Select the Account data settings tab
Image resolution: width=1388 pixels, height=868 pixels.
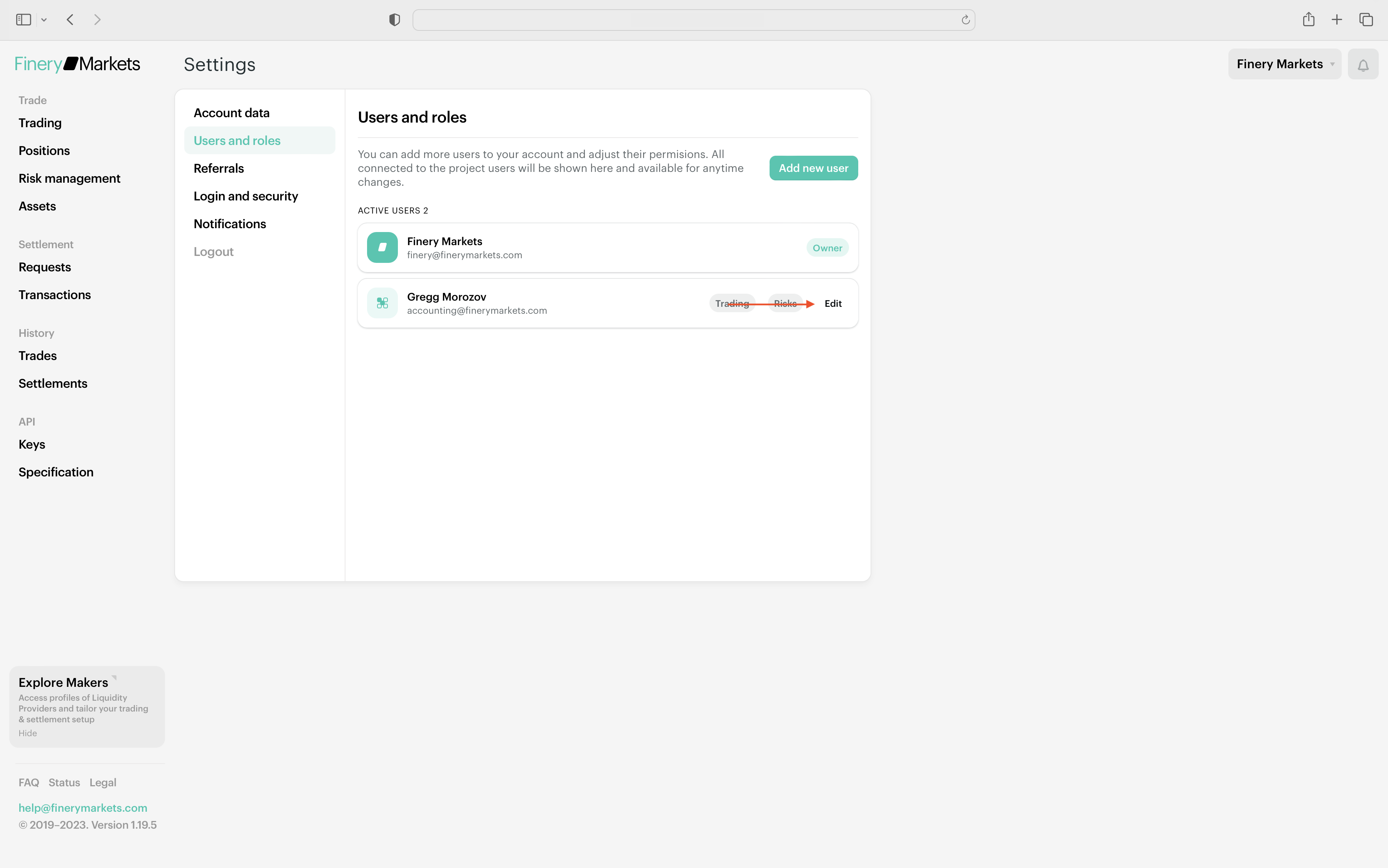[x=259, y=113]
